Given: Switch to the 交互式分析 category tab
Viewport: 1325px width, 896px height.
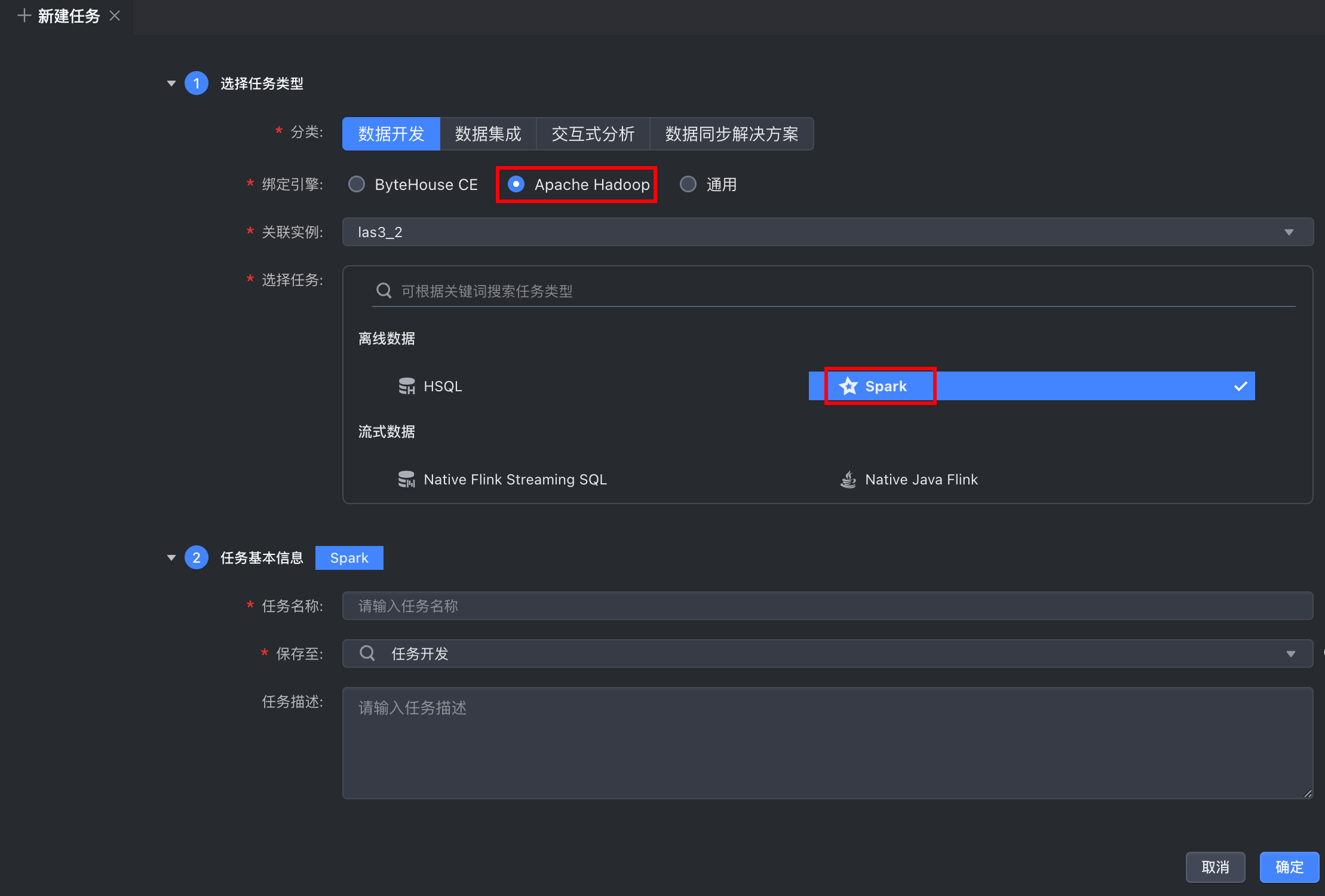Looking at the screenshot, I should (x=593, y=134).
